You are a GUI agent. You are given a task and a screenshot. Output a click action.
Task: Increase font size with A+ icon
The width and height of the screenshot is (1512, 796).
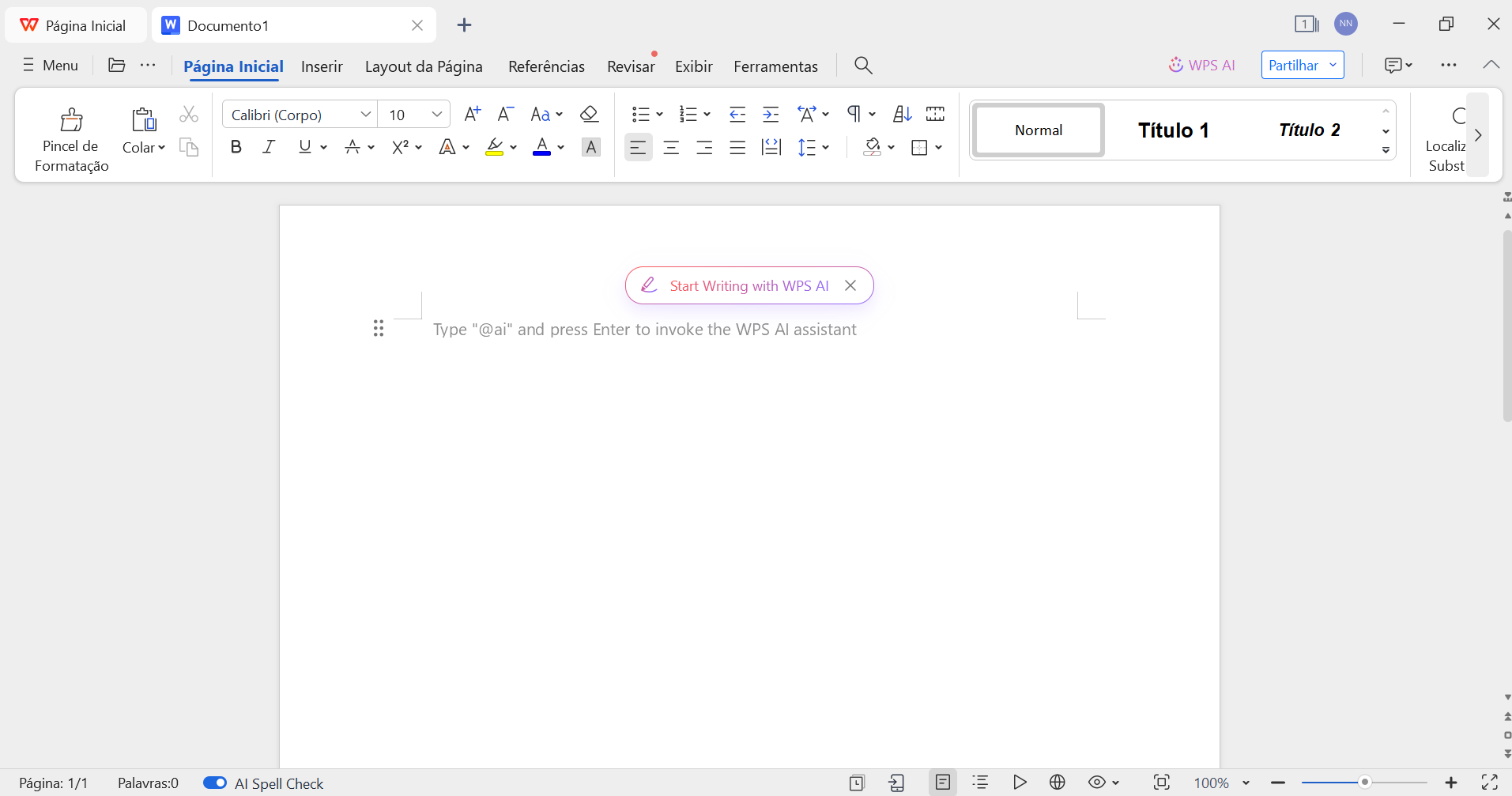tap(473, 114)
